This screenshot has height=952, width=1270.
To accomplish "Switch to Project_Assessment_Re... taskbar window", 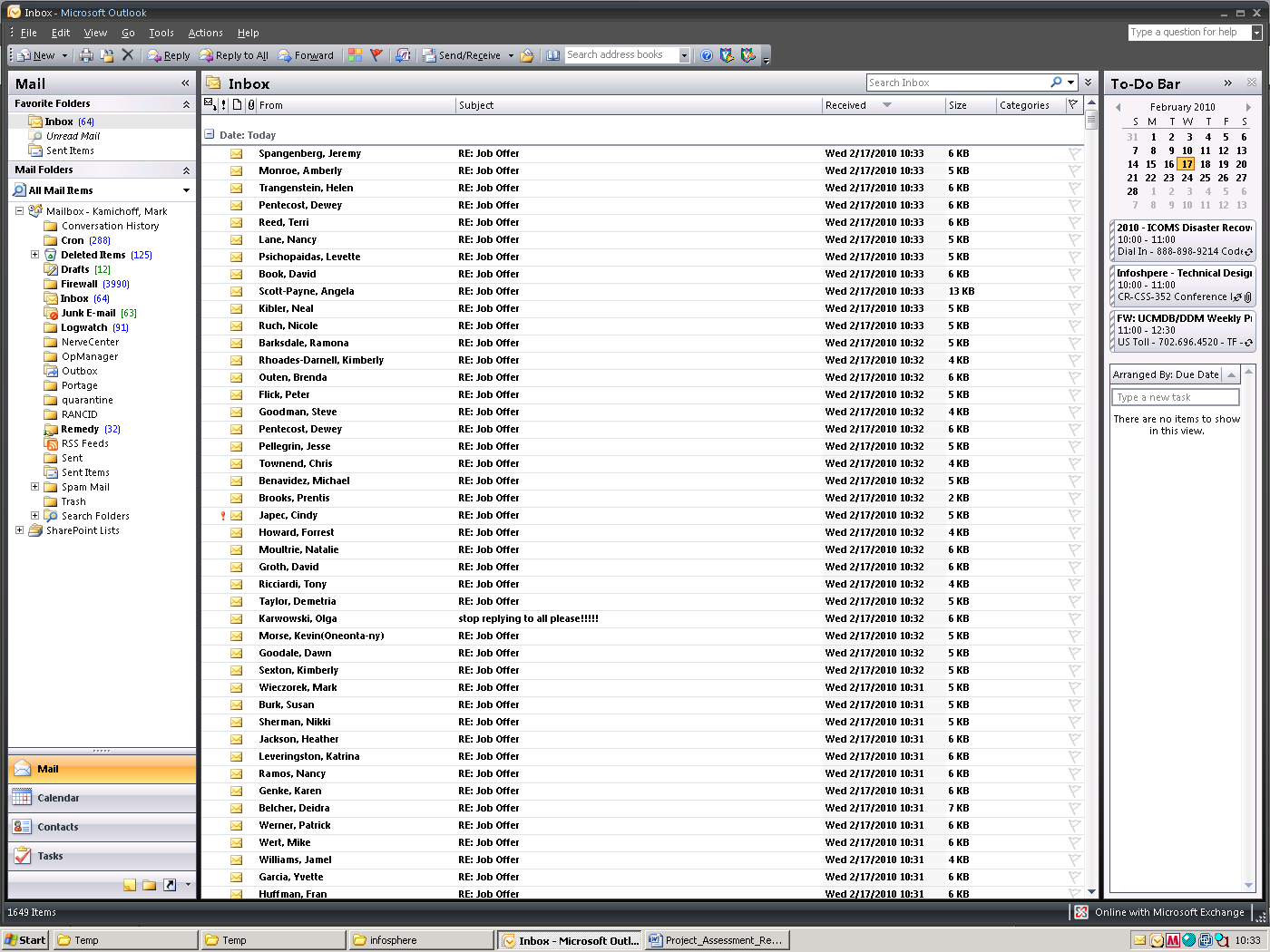I will click(717, 940).
